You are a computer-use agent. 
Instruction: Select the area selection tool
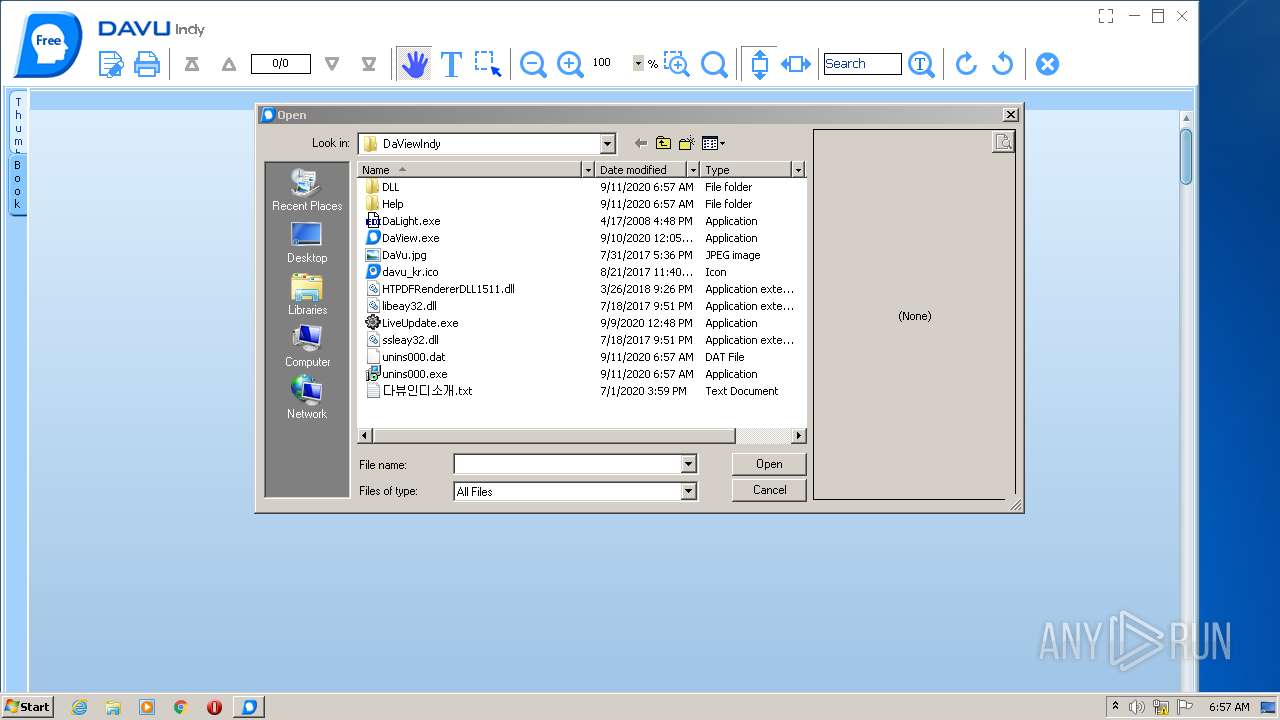tap(488, 64)
